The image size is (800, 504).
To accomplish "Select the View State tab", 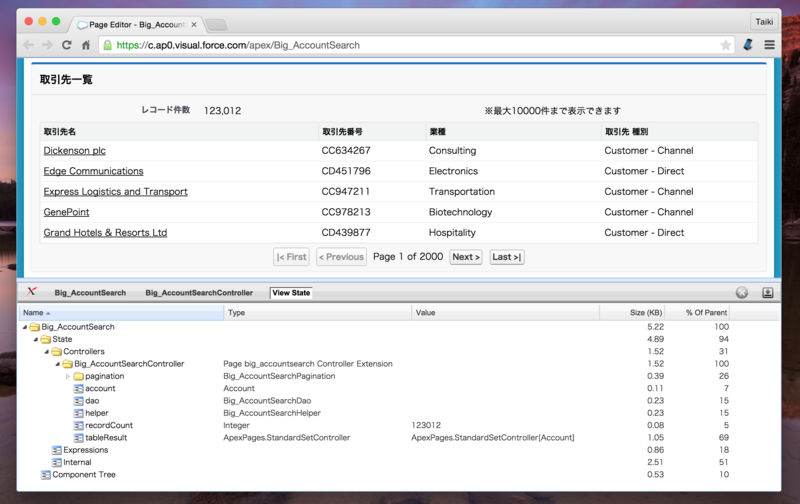I will pos(291,293).
